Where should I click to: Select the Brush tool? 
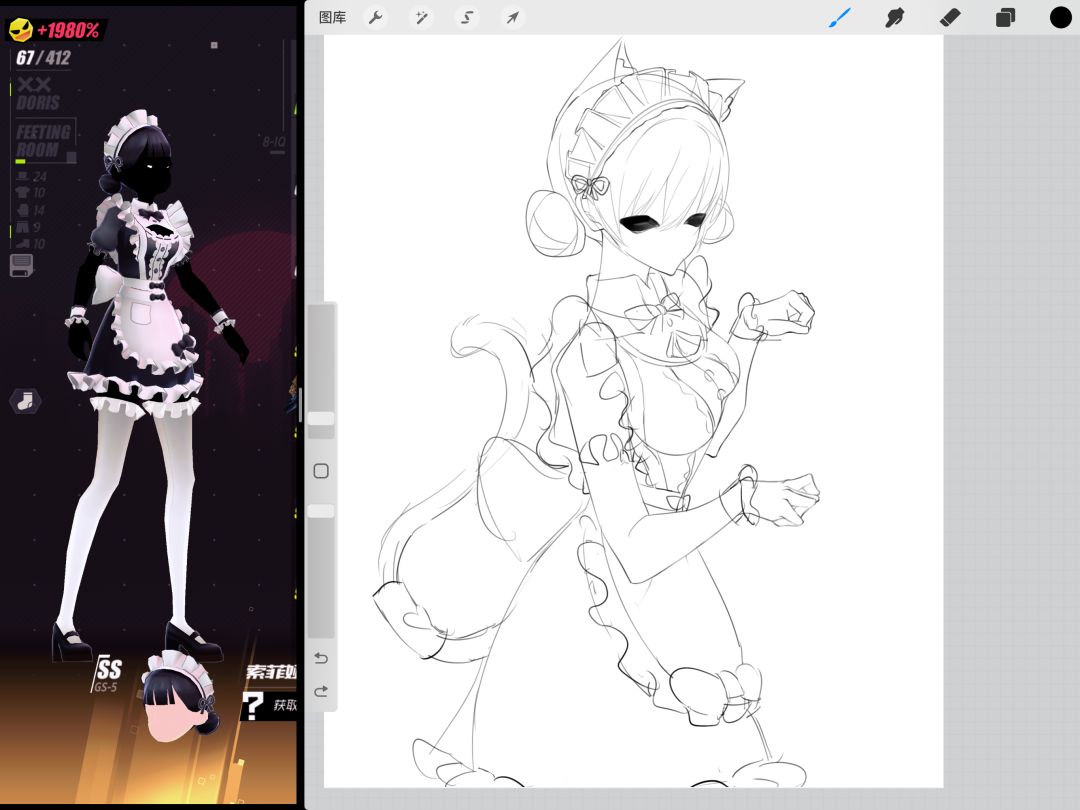(840, 18)
